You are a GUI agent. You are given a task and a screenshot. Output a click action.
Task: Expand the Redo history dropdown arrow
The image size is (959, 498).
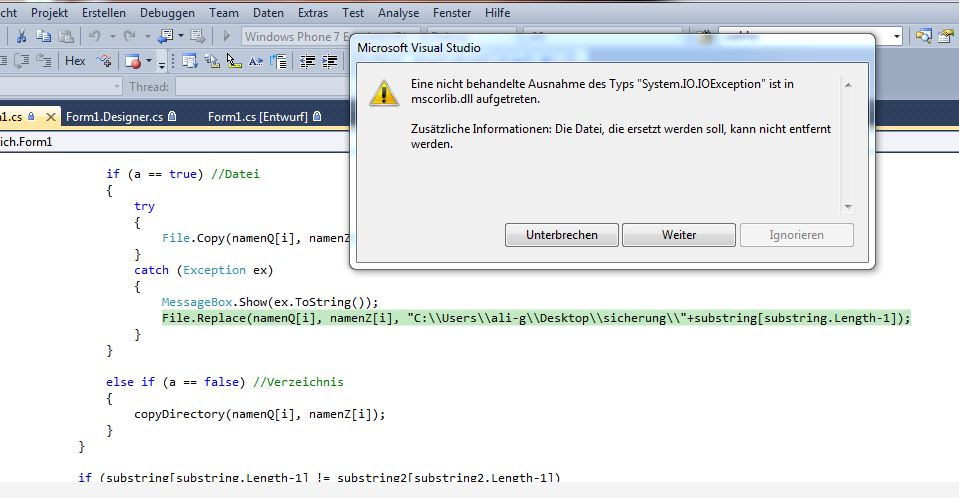pyautogui.click(x=147, y=37)
